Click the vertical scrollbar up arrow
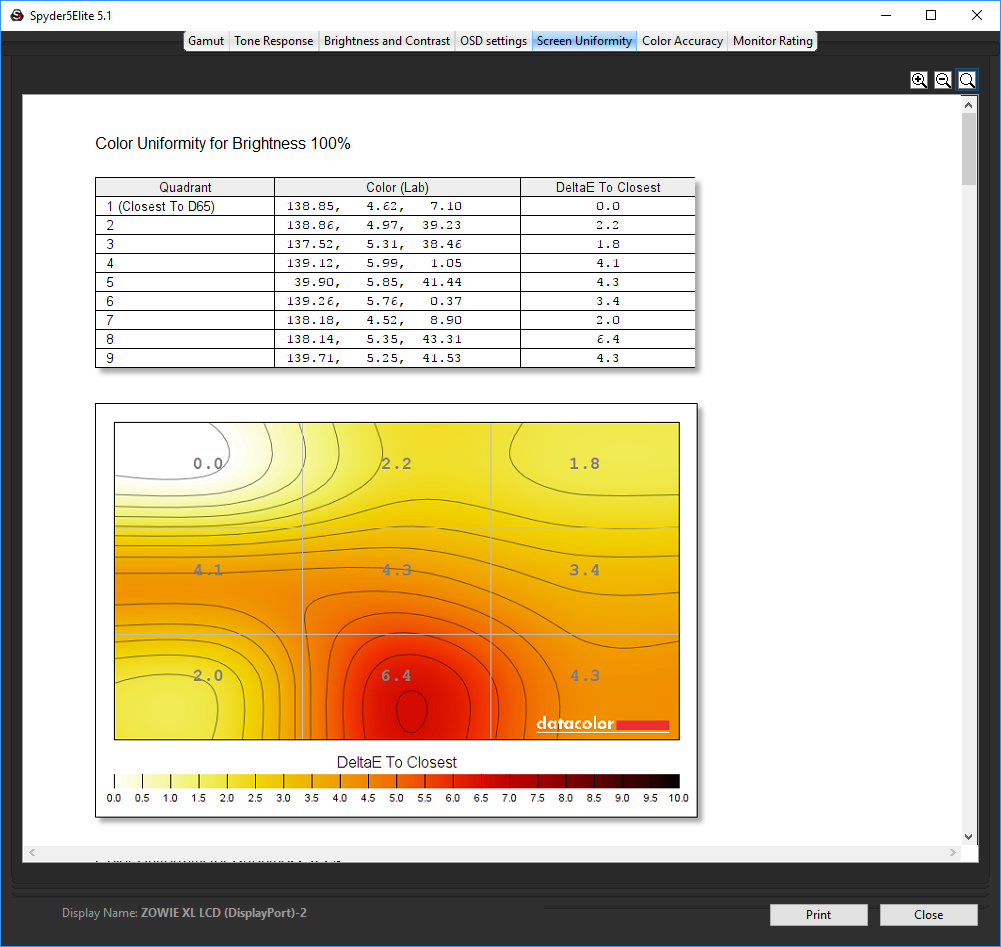 point(969,103)
